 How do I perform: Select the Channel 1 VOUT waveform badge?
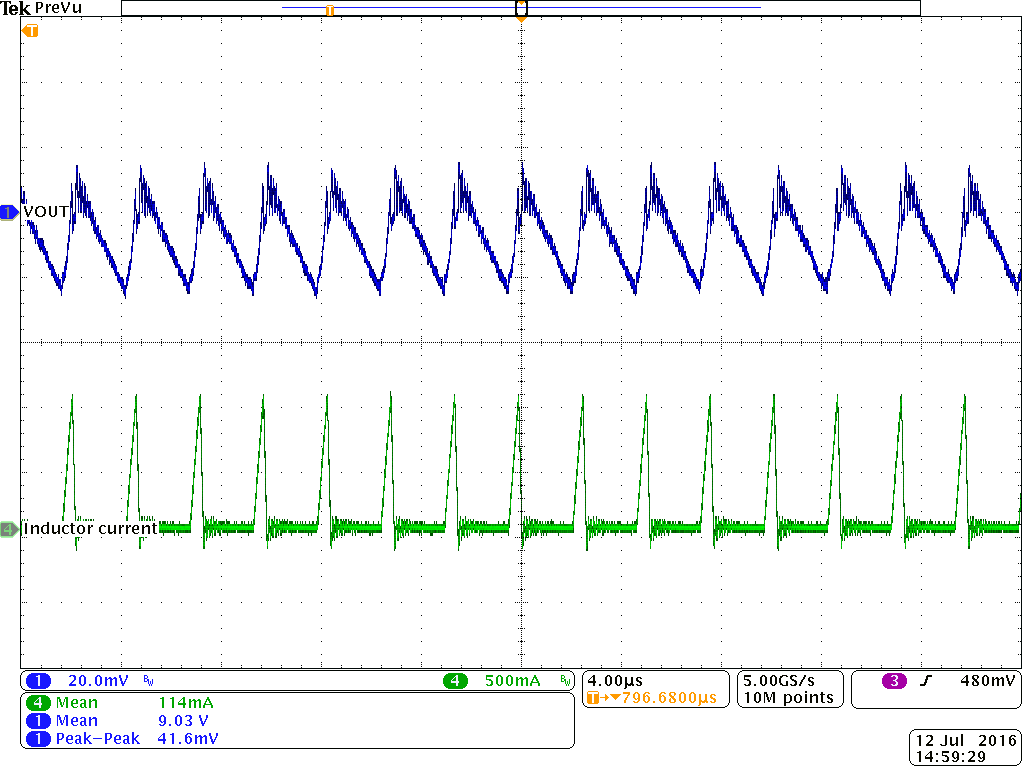(9, 211)
